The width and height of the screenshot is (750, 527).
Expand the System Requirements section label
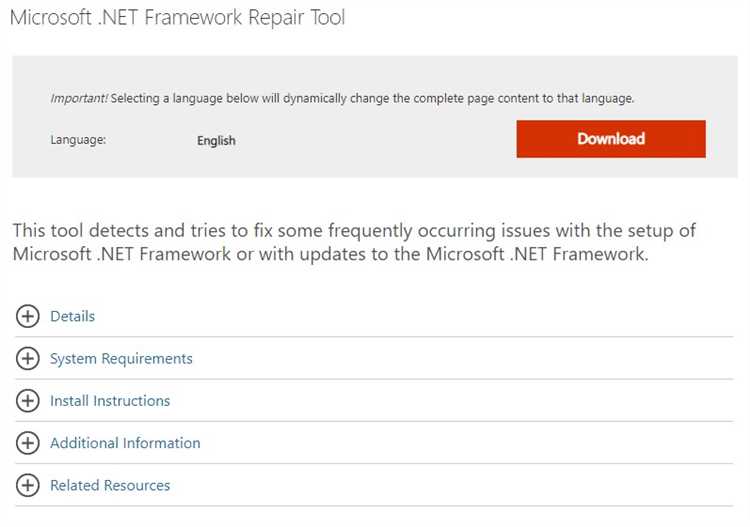[x=121, y=359]
